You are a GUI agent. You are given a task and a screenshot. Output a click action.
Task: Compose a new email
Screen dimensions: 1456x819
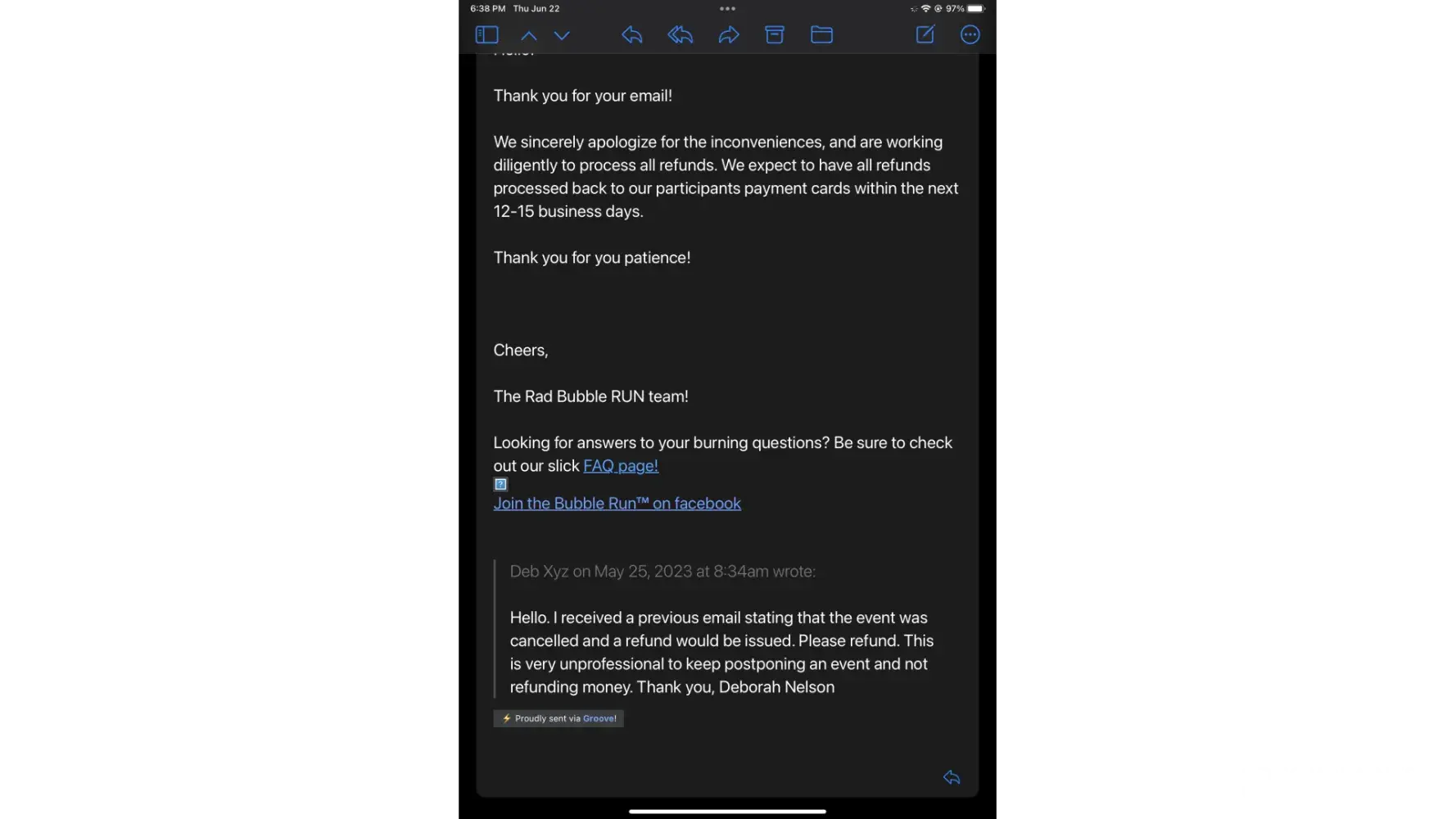point(925,34)
